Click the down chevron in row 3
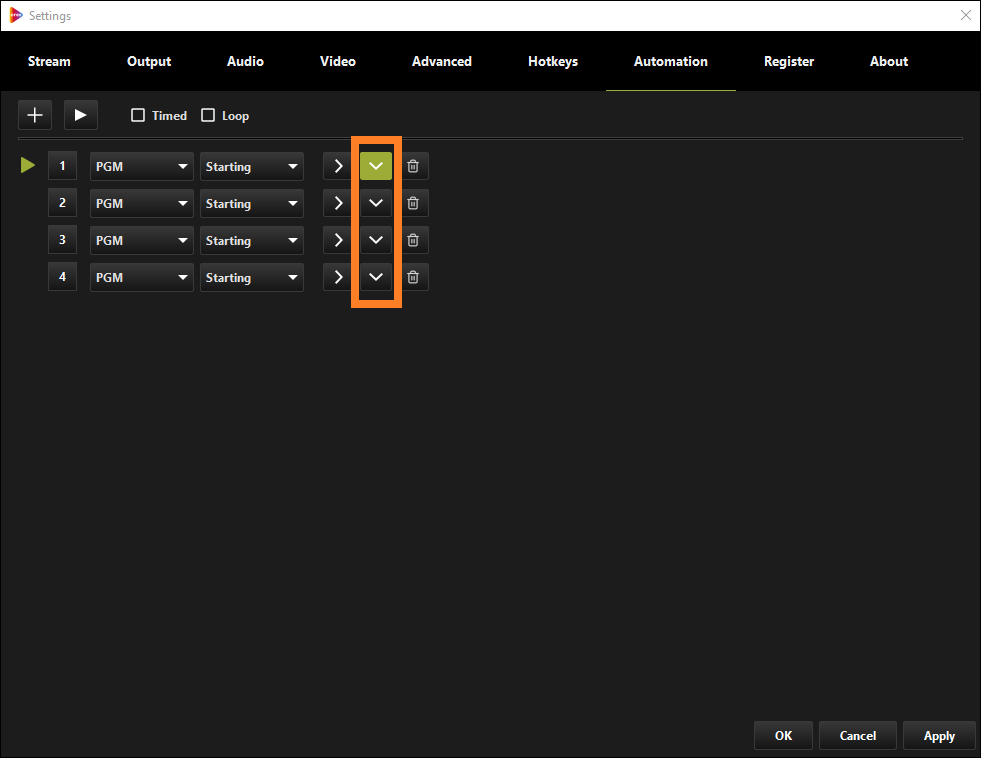This screenshot has width=981, height=758. (376, 240)
